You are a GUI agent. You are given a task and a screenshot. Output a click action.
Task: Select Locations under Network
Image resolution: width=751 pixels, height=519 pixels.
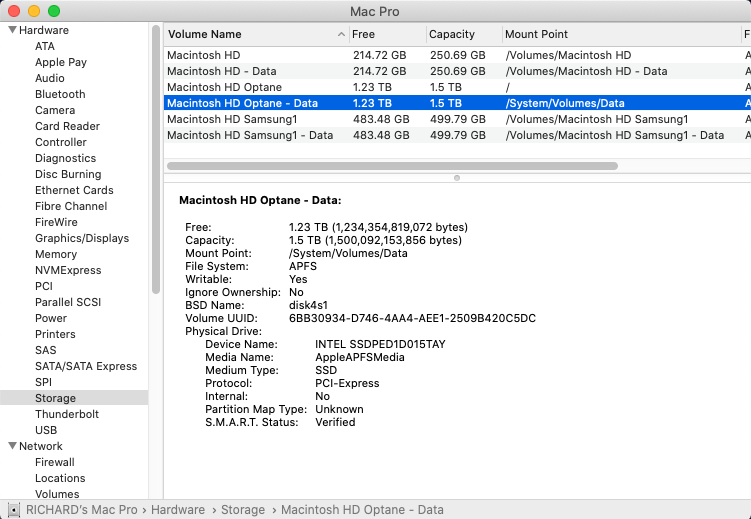pyautogui.click(x=60, y=478)
